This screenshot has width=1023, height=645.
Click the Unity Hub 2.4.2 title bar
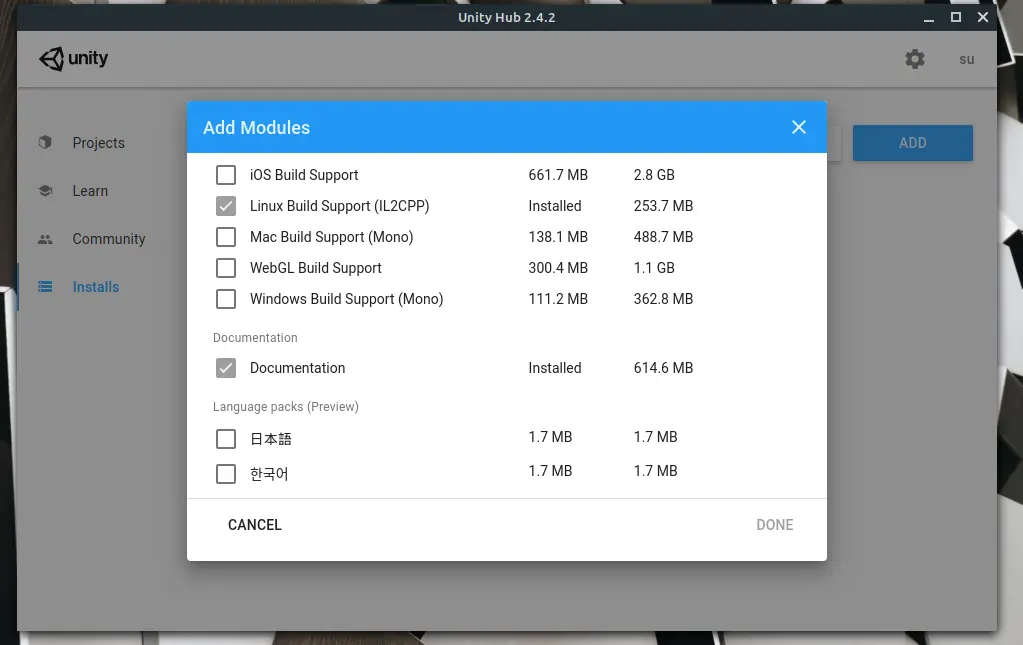coord(506,18)
